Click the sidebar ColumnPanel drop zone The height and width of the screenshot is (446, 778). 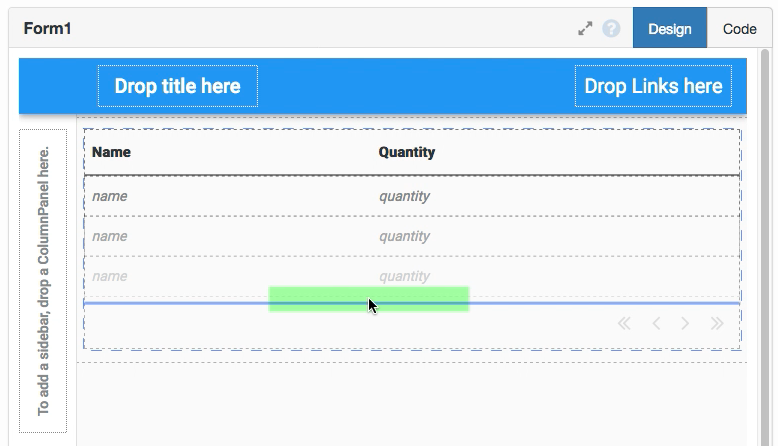pos(43,281)
